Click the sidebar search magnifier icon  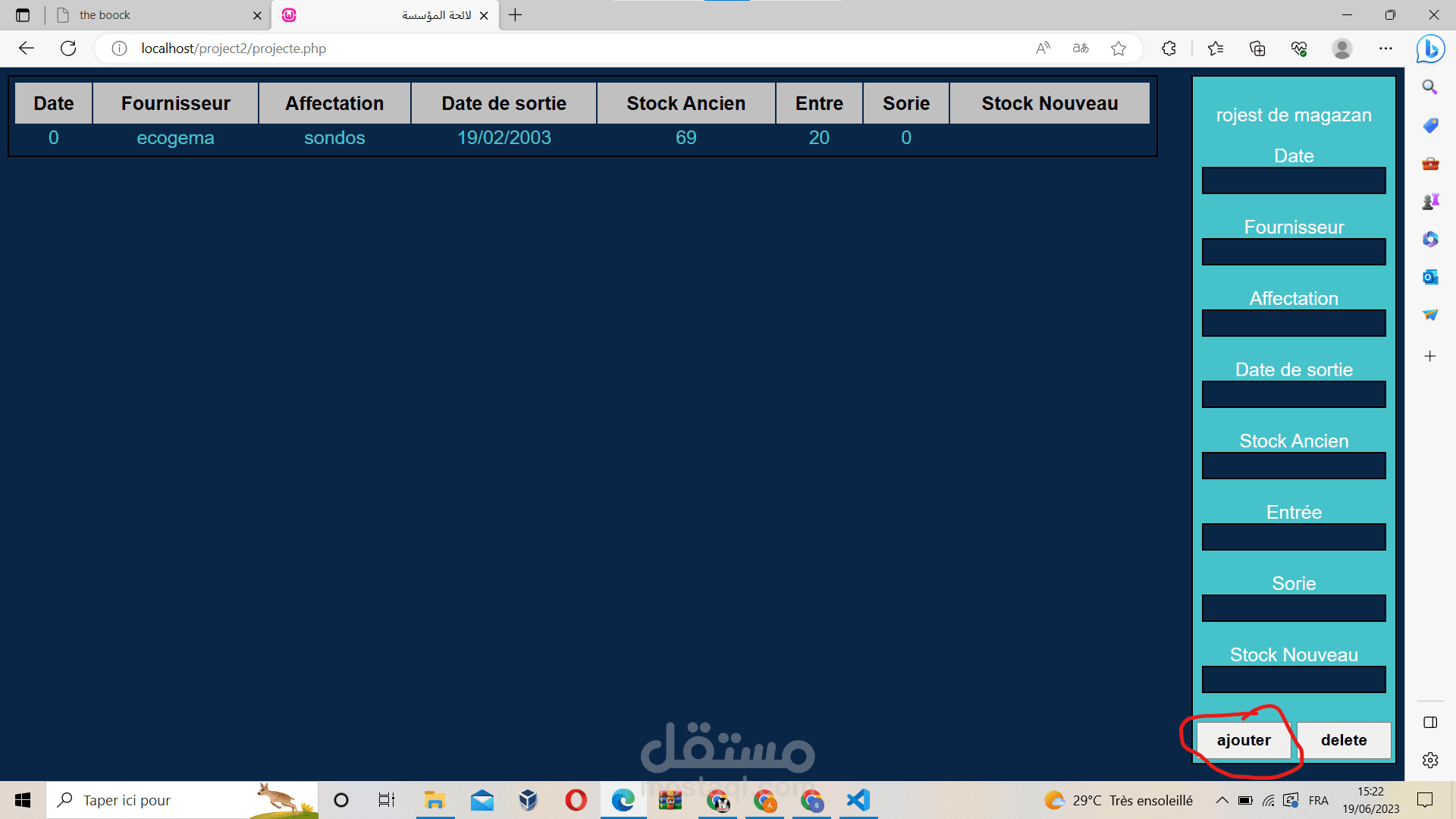pos(1430,87)
